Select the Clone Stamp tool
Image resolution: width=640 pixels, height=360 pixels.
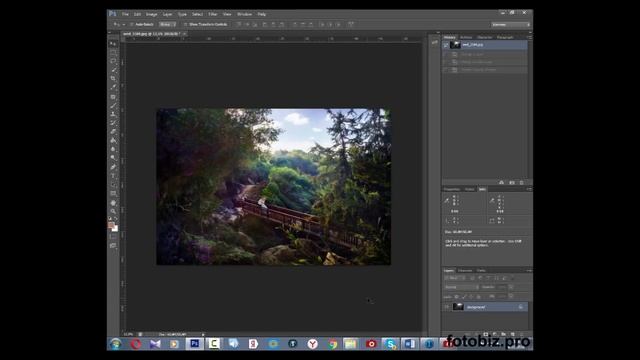pos(113,114)
